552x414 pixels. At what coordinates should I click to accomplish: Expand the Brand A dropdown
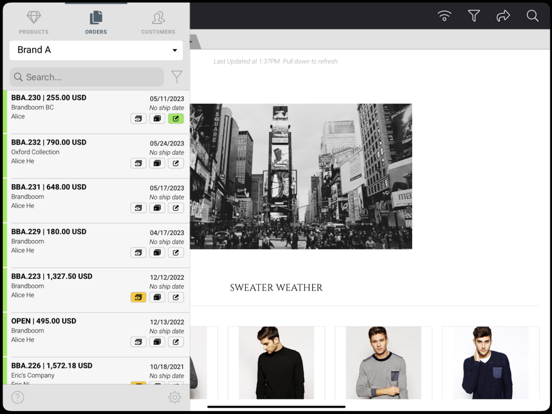point(96,50)
